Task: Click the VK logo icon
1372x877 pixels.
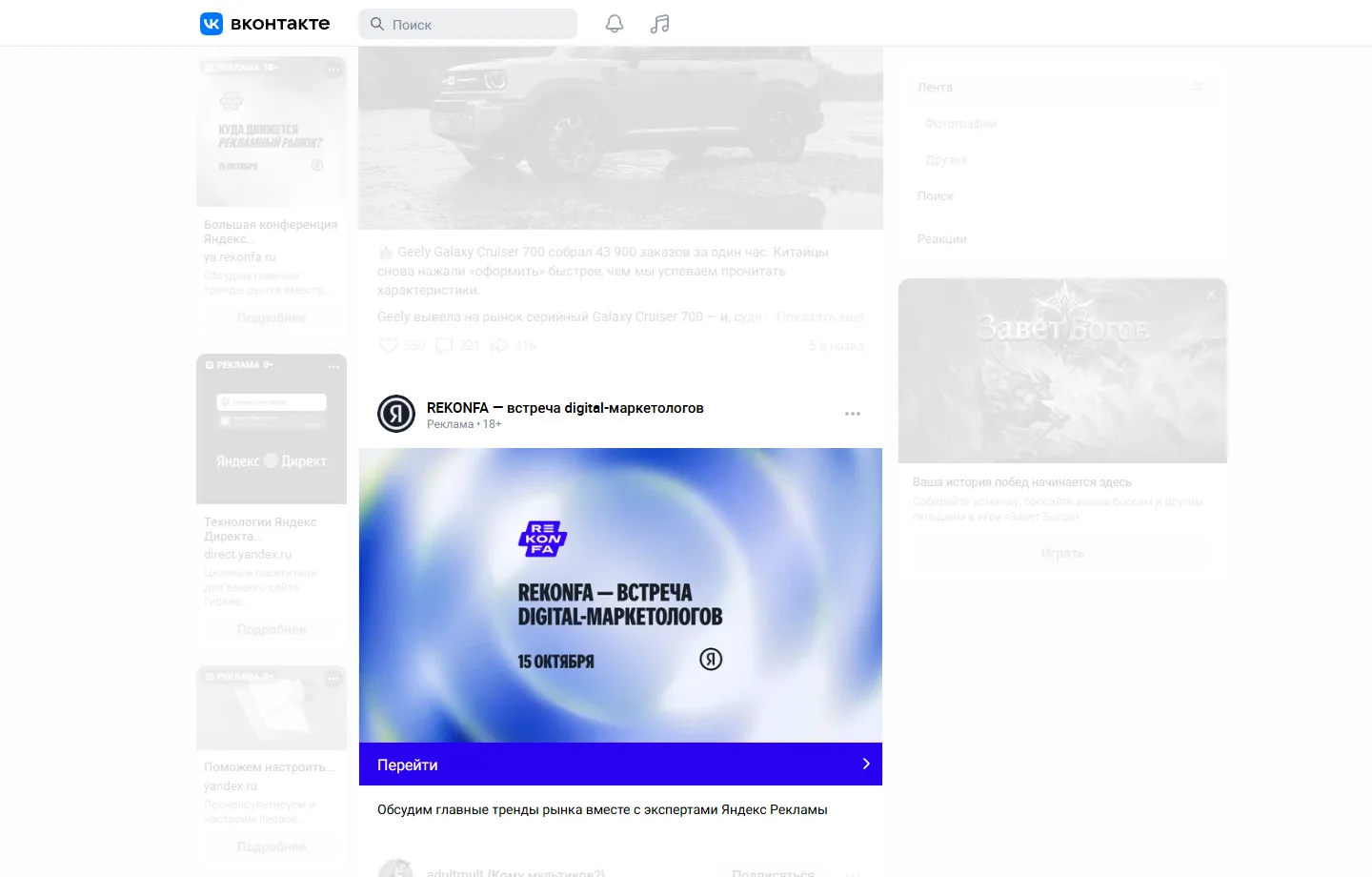Action: click(212, 24)
